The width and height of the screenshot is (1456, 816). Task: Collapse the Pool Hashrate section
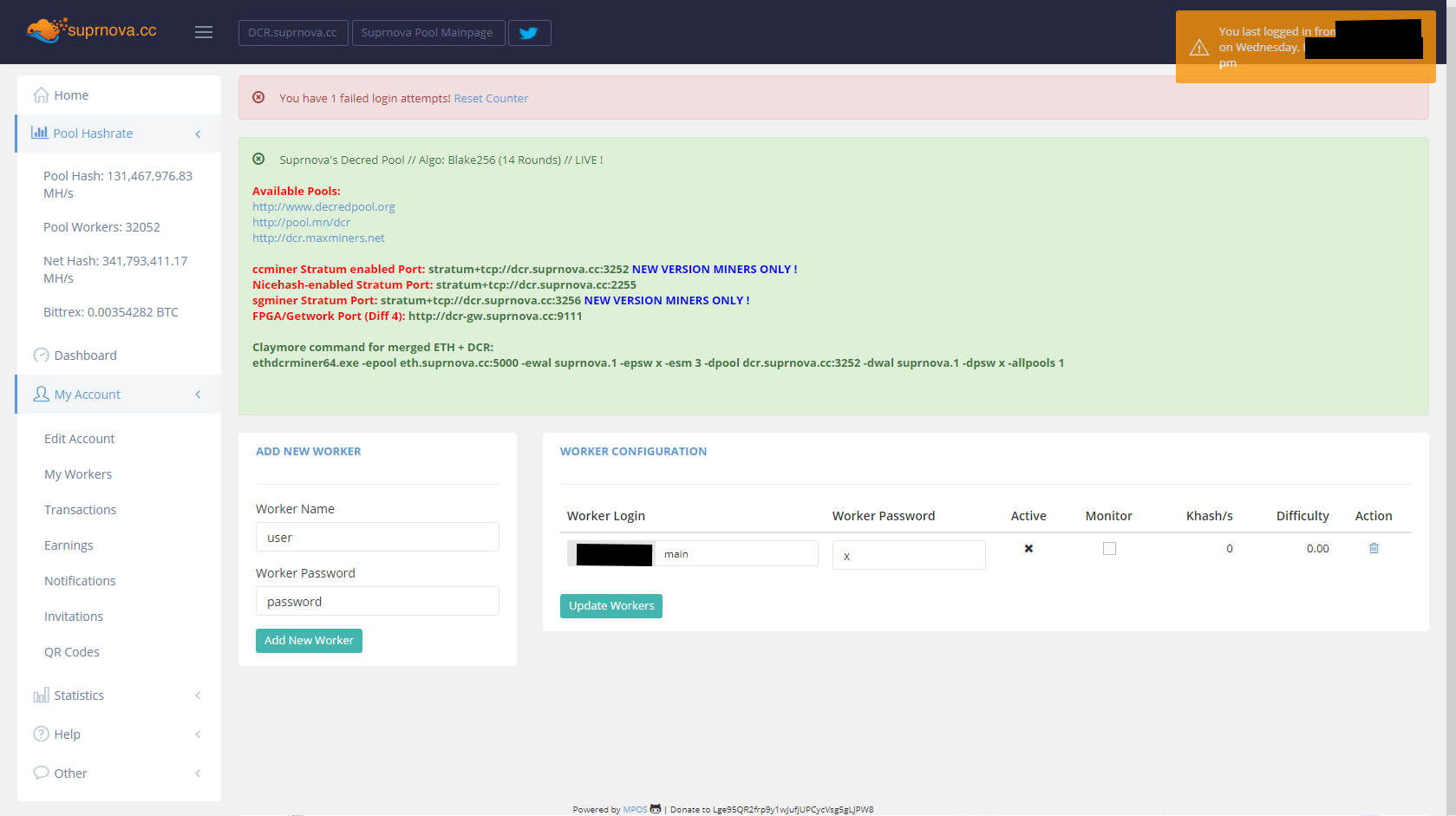click(198, 134)
